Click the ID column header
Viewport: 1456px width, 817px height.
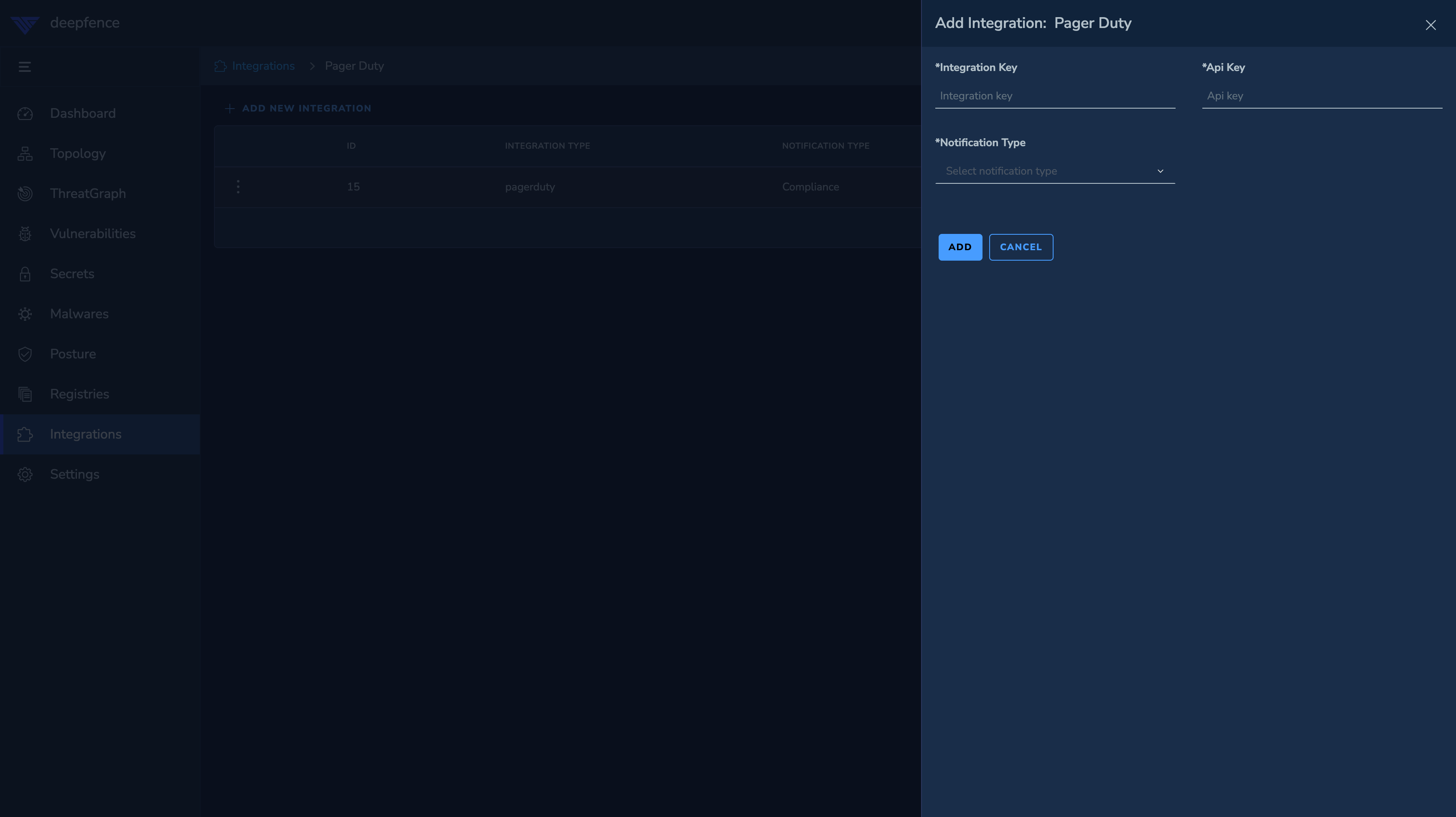351,146
